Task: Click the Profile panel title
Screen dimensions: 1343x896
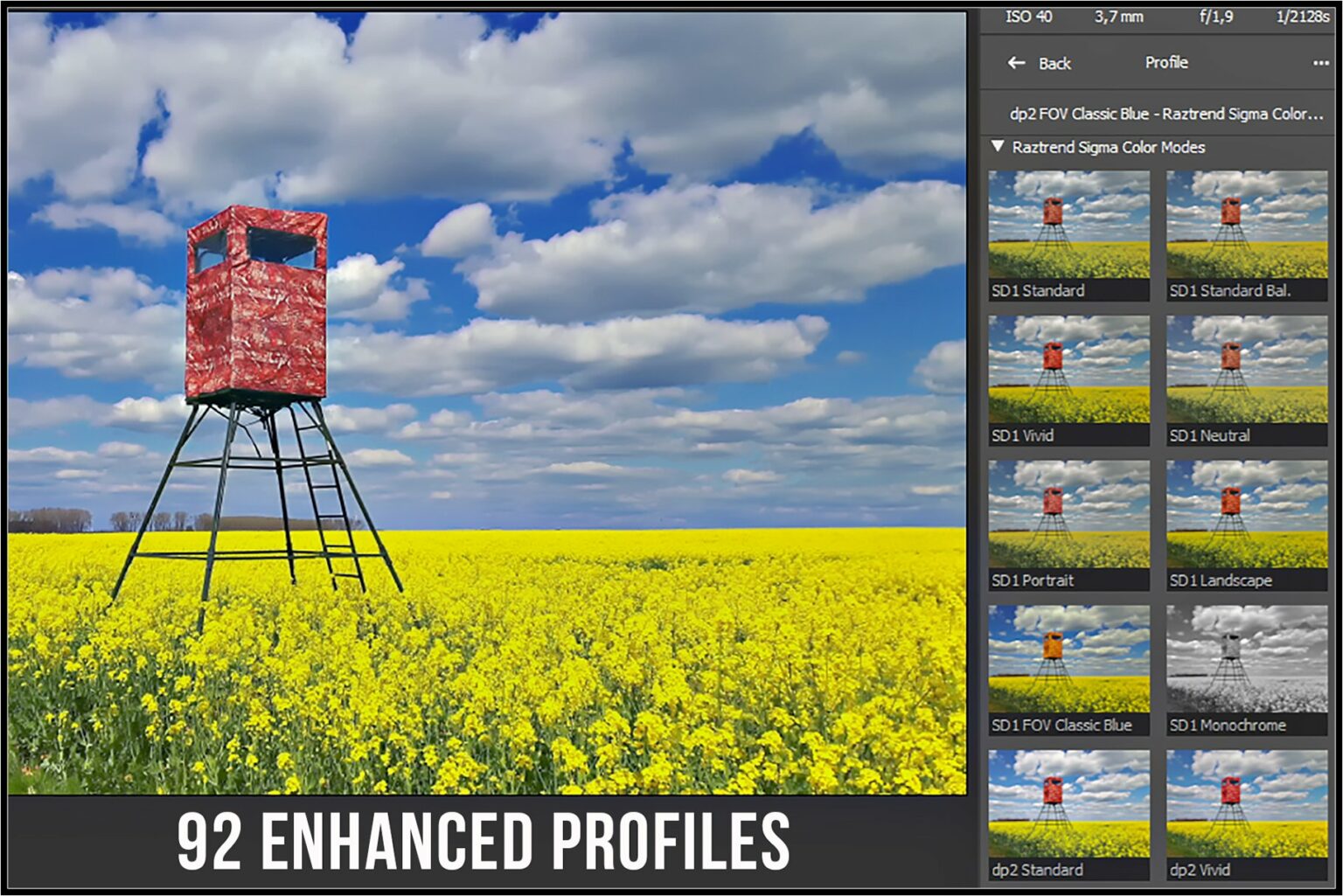Action: (1166, 62)
